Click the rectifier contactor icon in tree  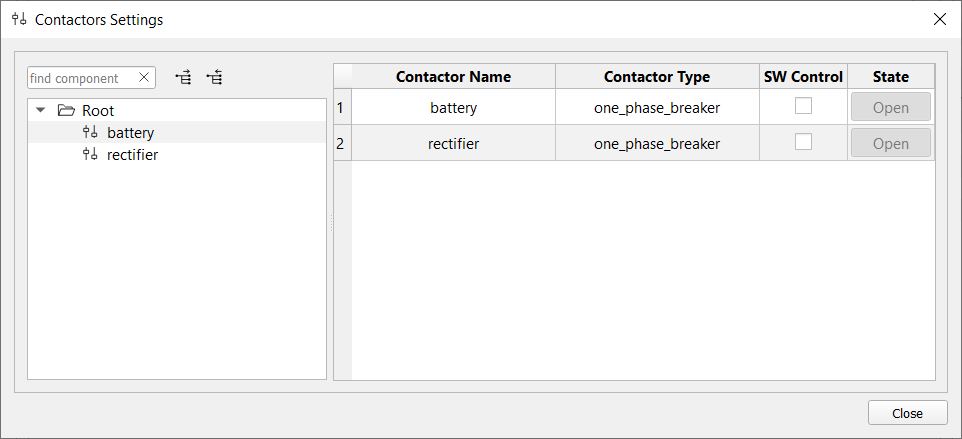point(90,154)
